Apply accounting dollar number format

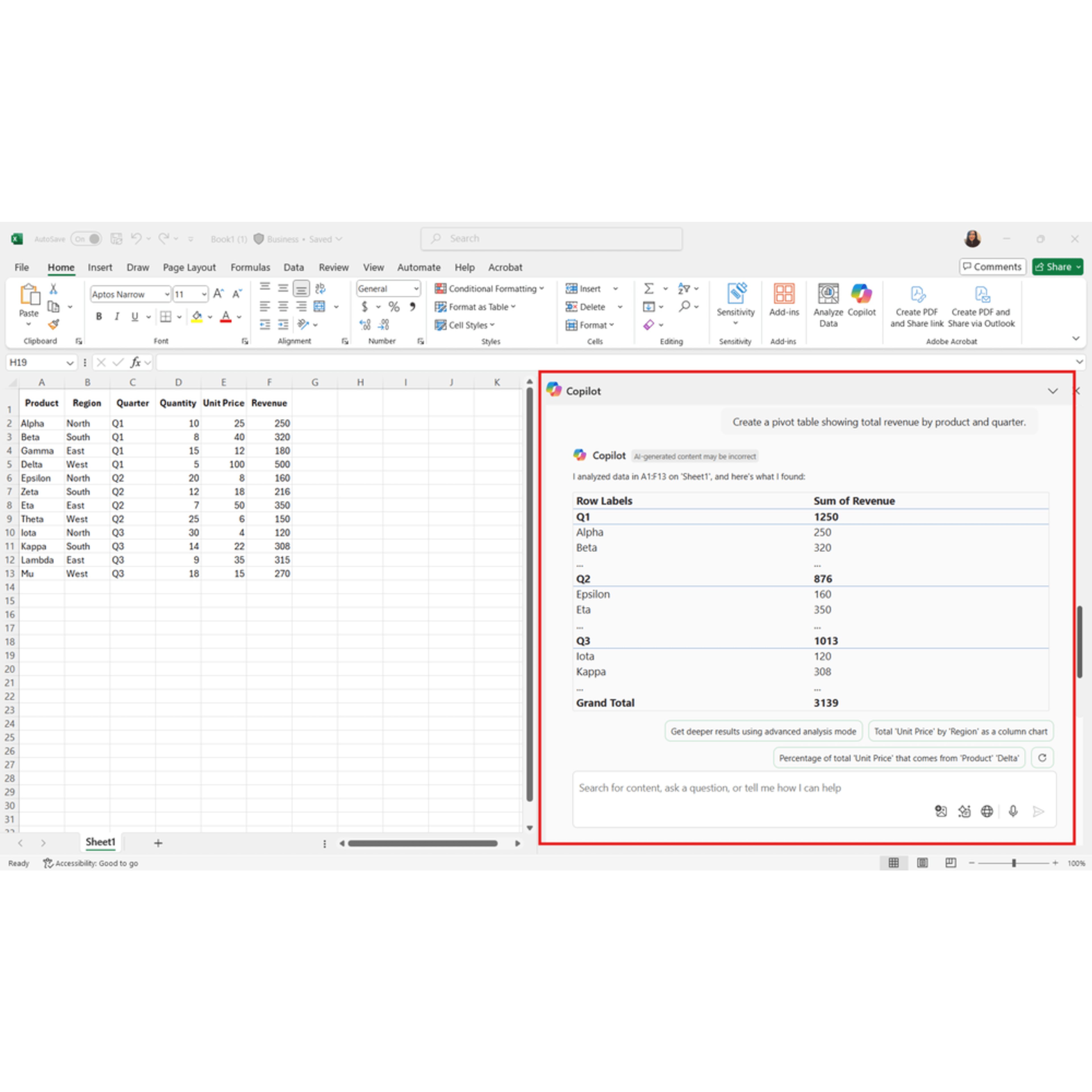[365, 307]
